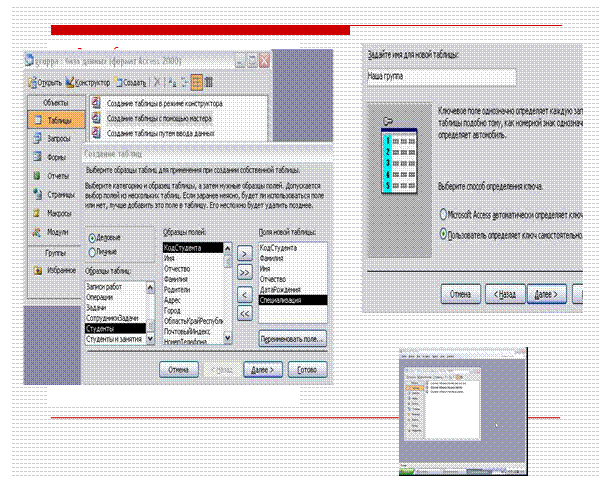
Task: Click the Создать toolbar button
Action: pyautogui.click(x=131, y=82)
